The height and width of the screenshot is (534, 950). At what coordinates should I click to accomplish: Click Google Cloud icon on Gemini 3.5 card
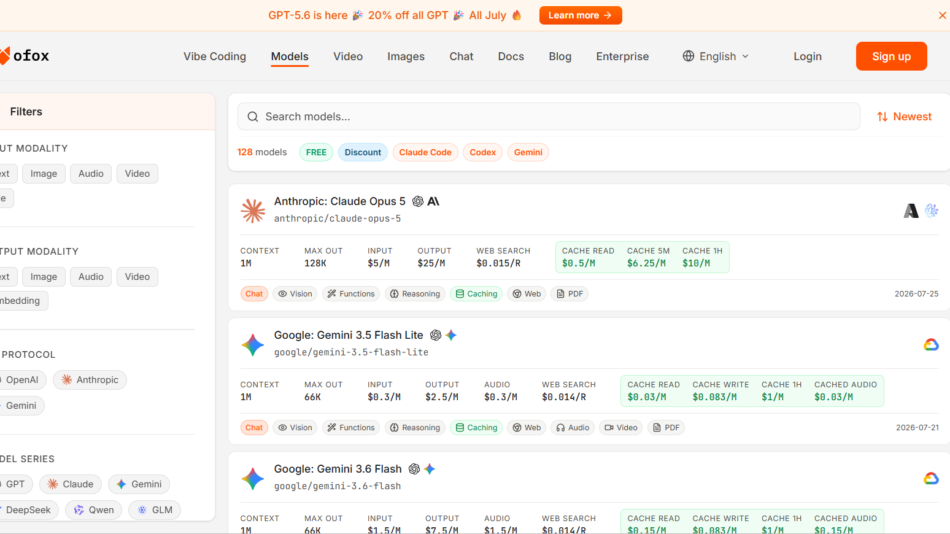coord(931,344)
